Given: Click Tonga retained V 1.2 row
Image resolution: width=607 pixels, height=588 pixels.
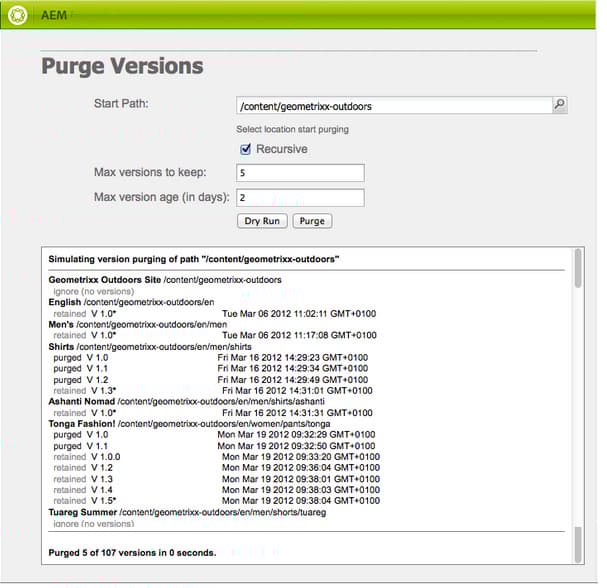Looking at the screenshot, I should point(216,468).
